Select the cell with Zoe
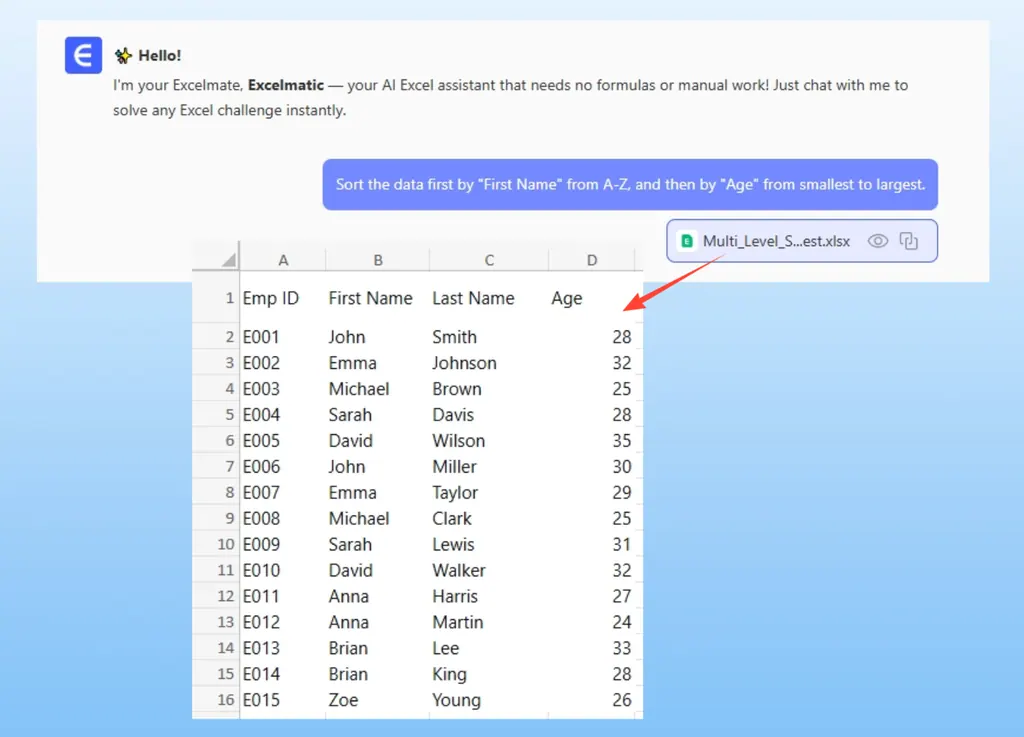The image size is (1024, 737). (x=342, y=700)
